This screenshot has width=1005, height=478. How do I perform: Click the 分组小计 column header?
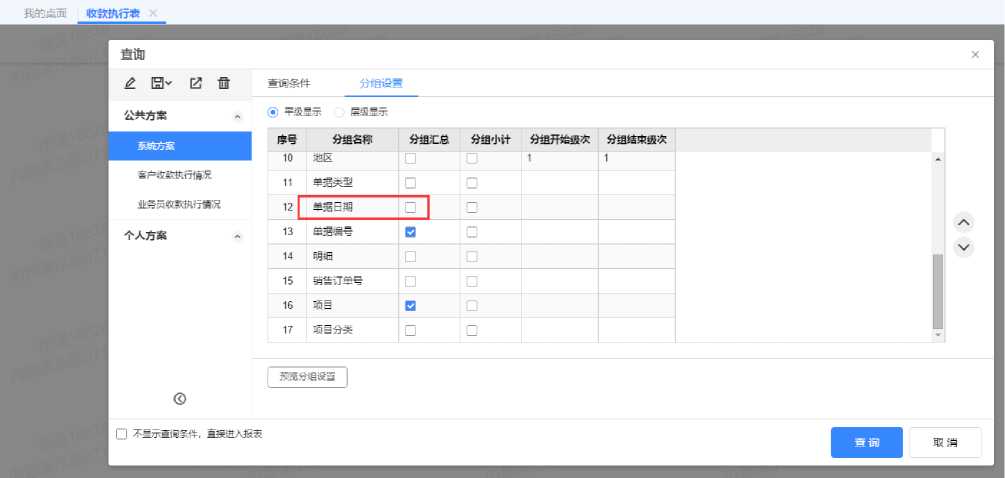(490, 140)
